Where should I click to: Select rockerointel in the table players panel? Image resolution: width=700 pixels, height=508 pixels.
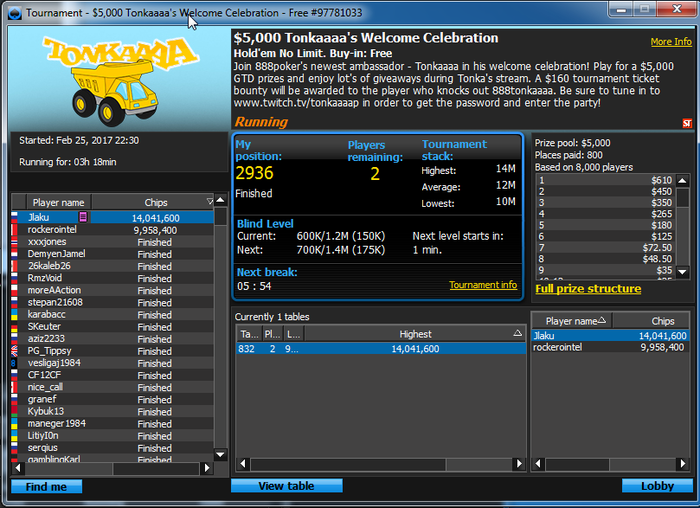611,347
